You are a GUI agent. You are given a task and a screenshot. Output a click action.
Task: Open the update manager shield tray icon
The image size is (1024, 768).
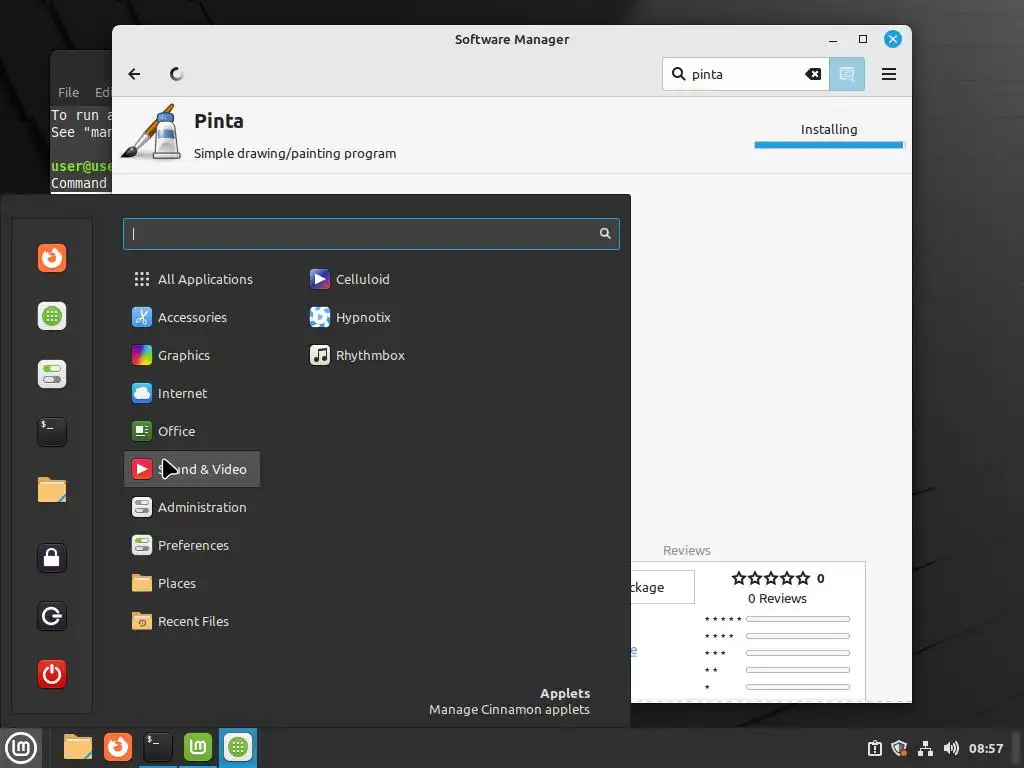899,748
